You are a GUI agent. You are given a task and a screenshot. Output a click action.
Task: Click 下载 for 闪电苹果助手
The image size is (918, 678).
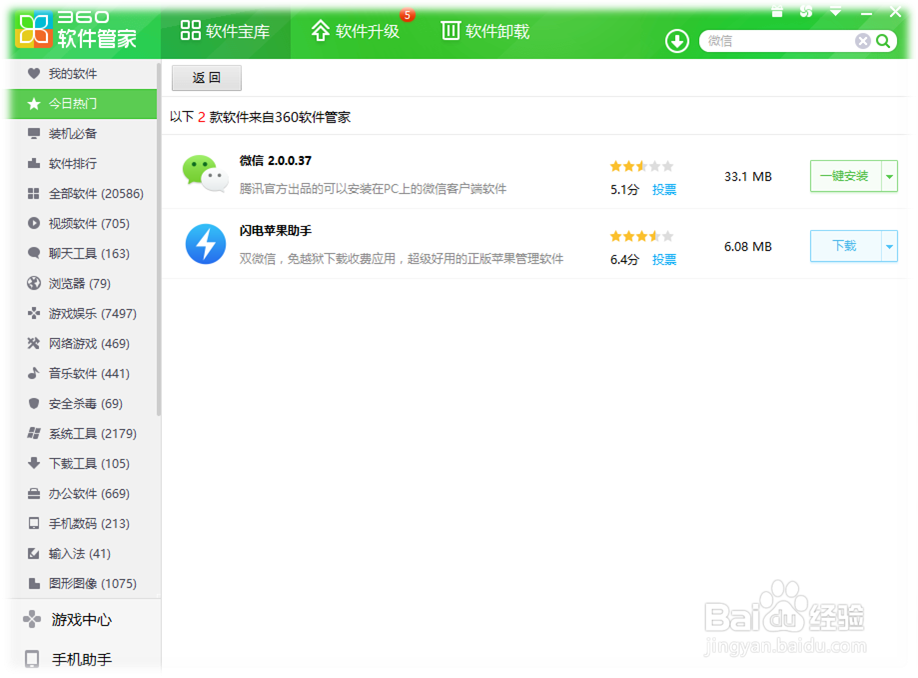(845, 246)
